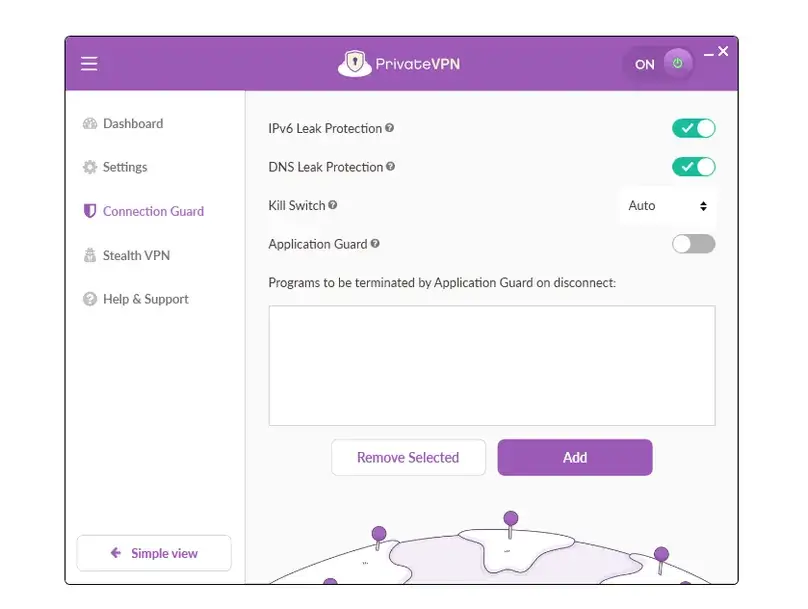Click the programs list box

pos(492,366)
